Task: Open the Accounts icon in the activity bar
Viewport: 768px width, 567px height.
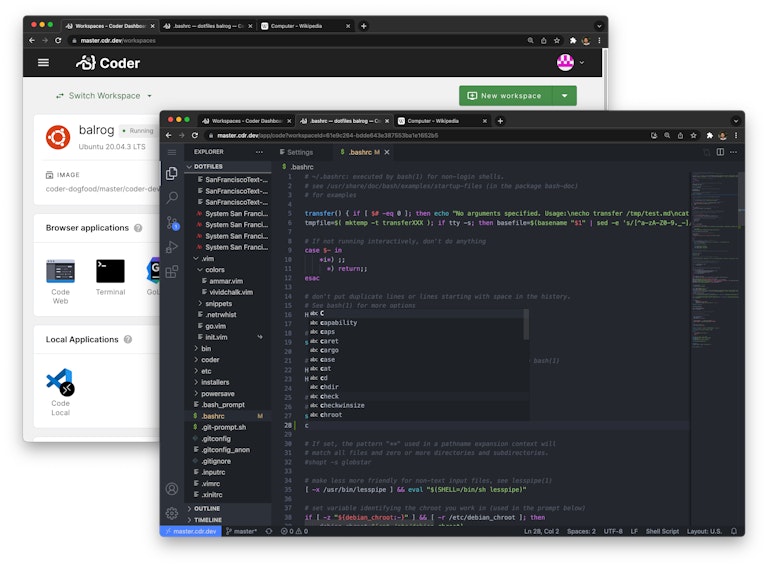Action: 172,489
